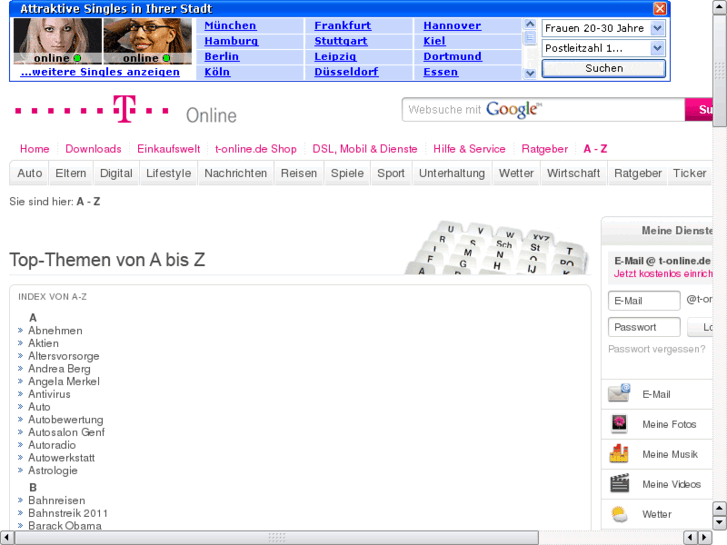Click the Passwort vergessen link

tap(657, 349)
